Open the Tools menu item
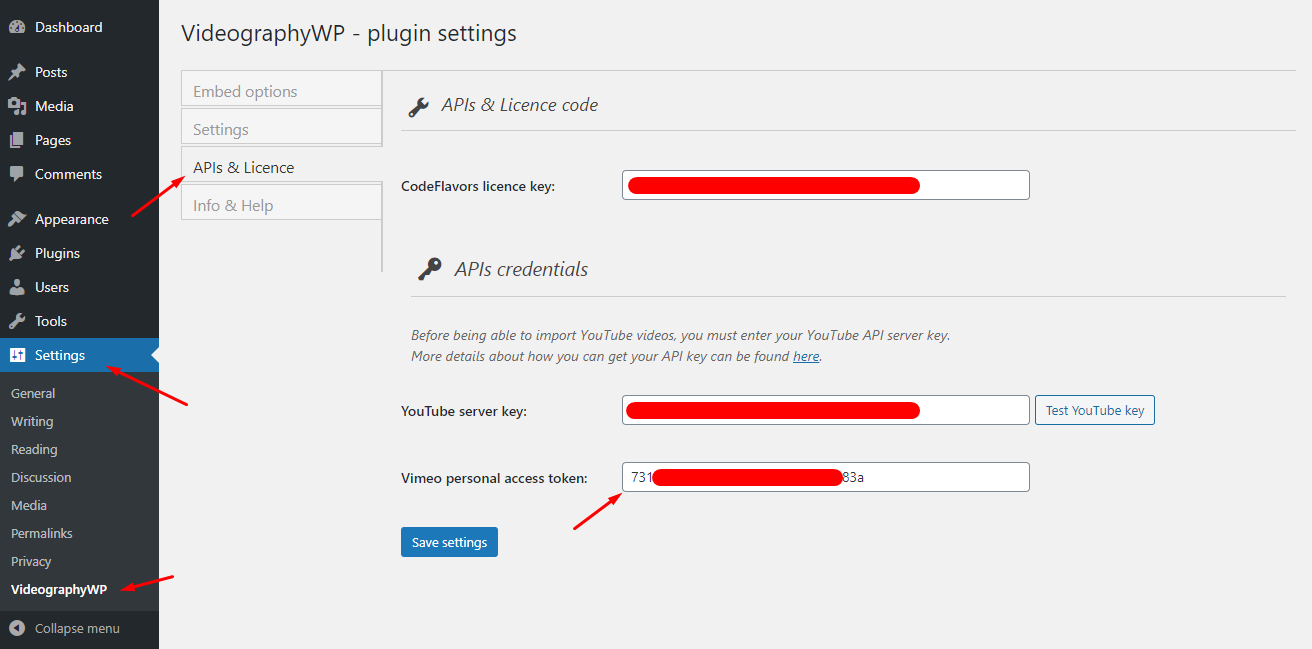The width and height of the screenshot is (1312, 649). (79, 321)
